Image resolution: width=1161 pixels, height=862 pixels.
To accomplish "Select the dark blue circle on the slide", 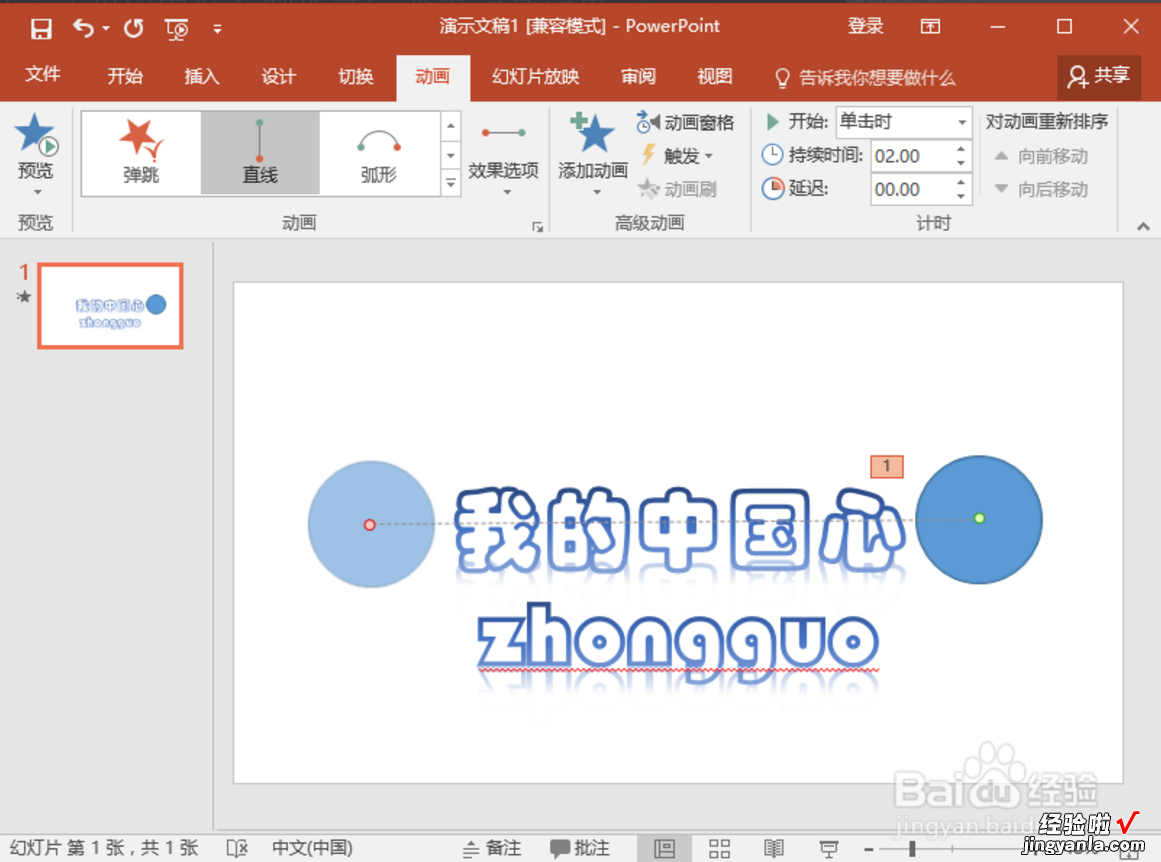I will tap(979, 519).
